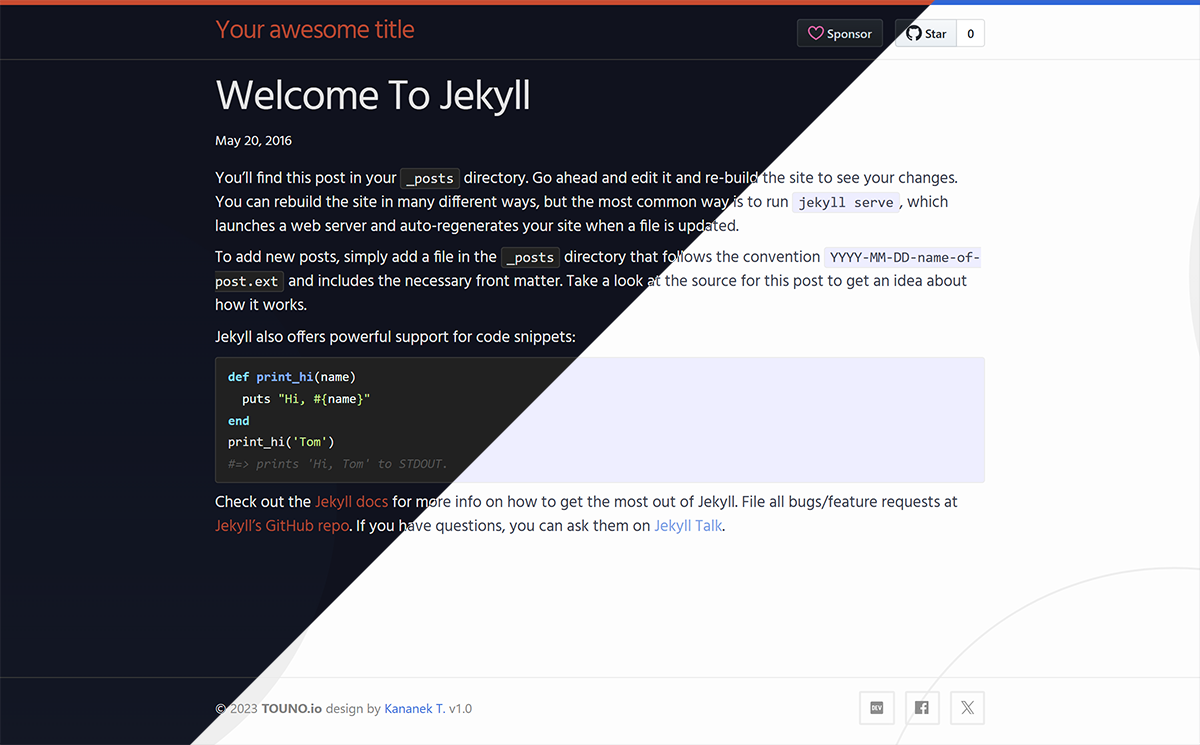The width and height of the screenshot is (1200, 745).
Task: Click the 'puts "Hi, #{name}"' code line
Action: pos(306,399)
